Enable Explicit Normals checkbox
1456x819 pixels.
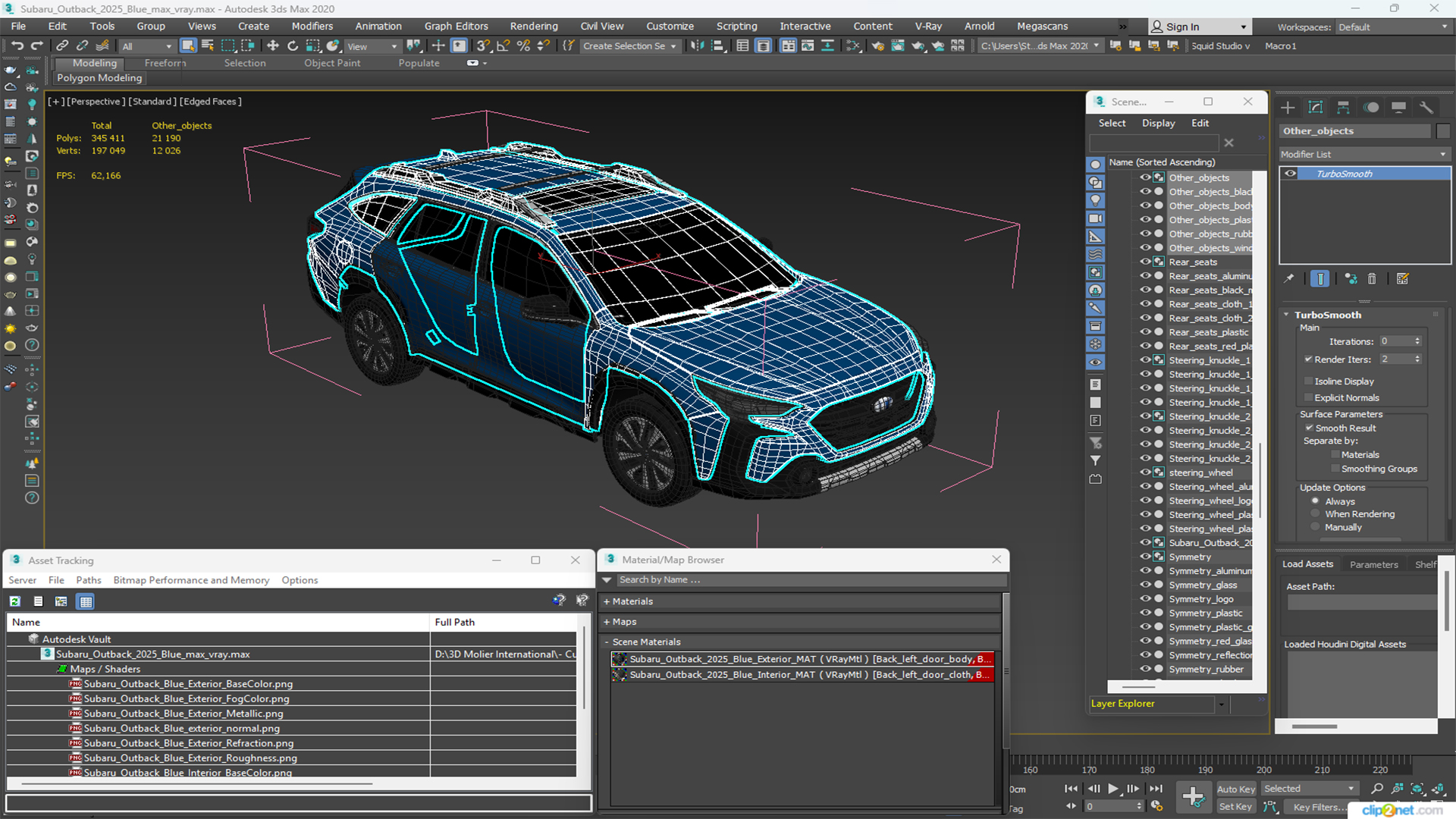click(1308, 398)
